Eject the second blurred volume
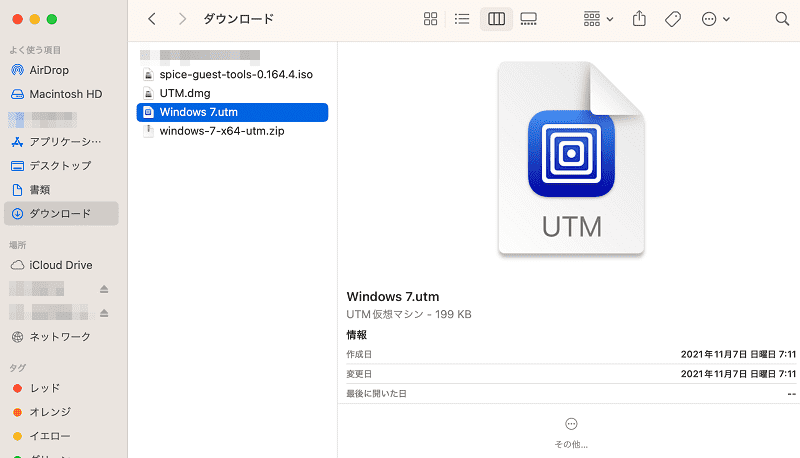The width and height of the screenshot is (800, 458). [x=104, y=313]
